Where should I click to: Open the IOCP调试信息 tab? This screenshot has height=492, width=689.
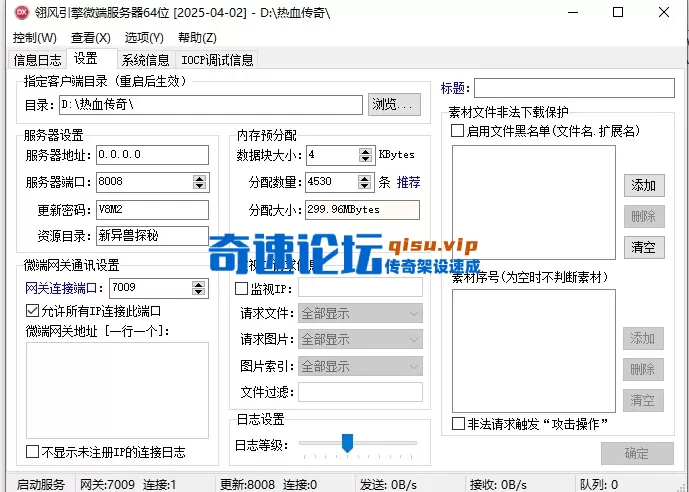(x=217, y=60)
